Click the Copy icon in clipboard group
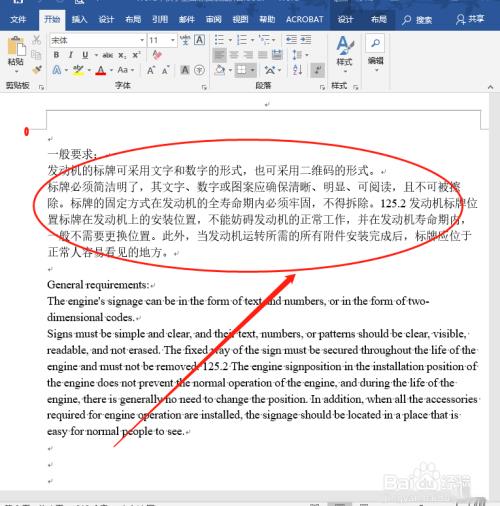Viewport: 500px width, 506px height. 36,54
